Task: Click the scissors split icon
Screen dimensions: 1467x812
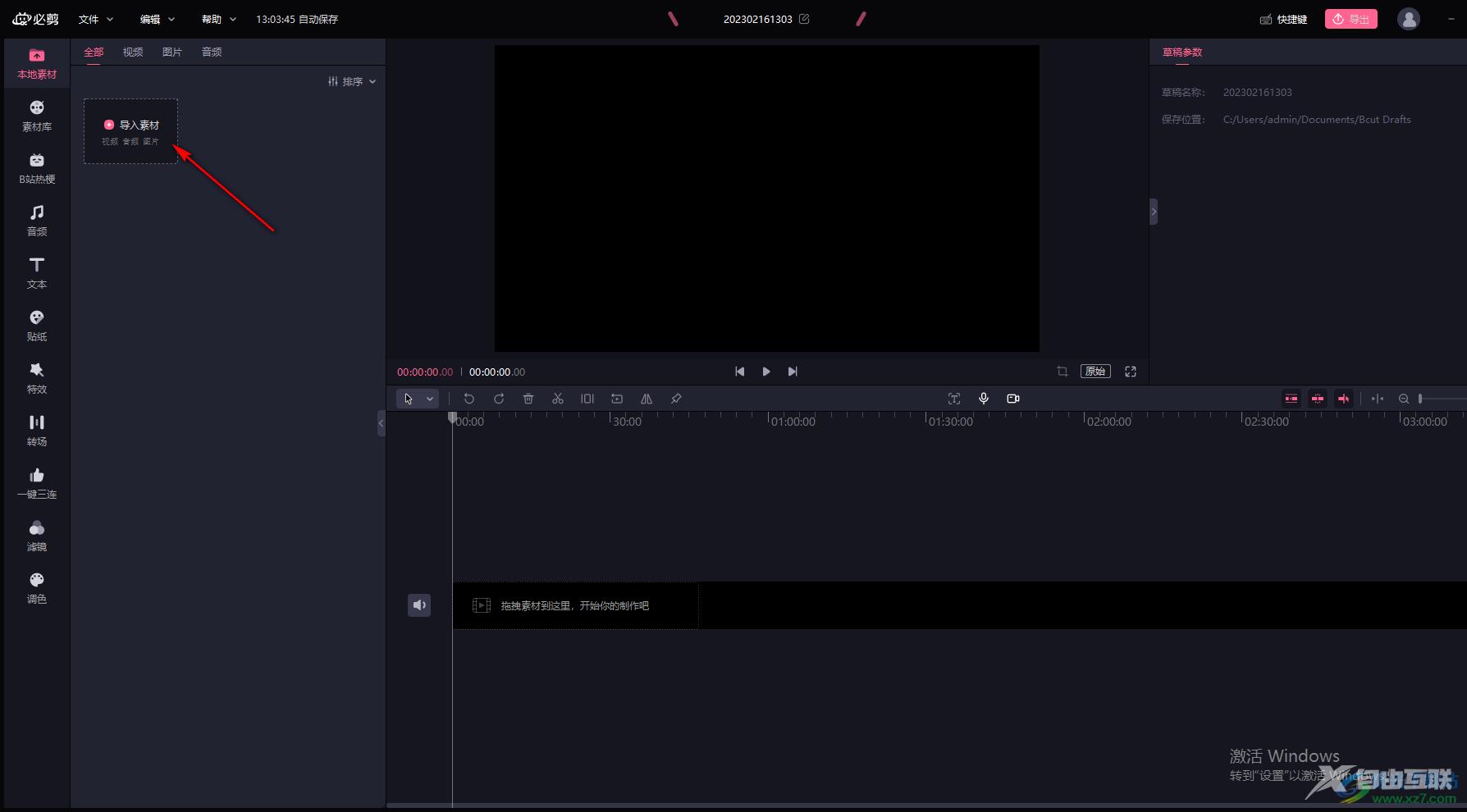Action: click(558, 399)
